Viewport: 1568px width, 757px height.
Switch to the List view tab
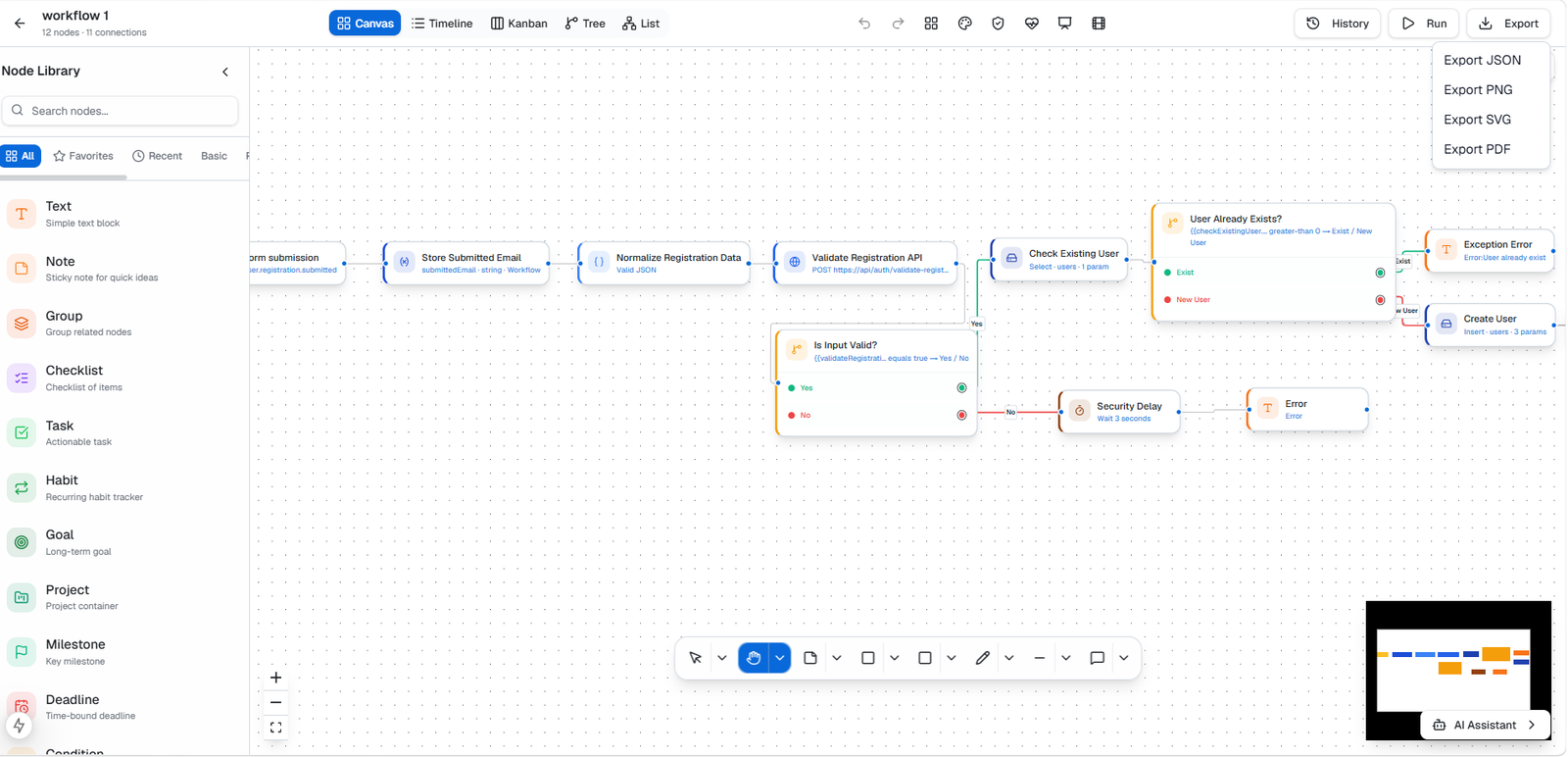(641, 24)
